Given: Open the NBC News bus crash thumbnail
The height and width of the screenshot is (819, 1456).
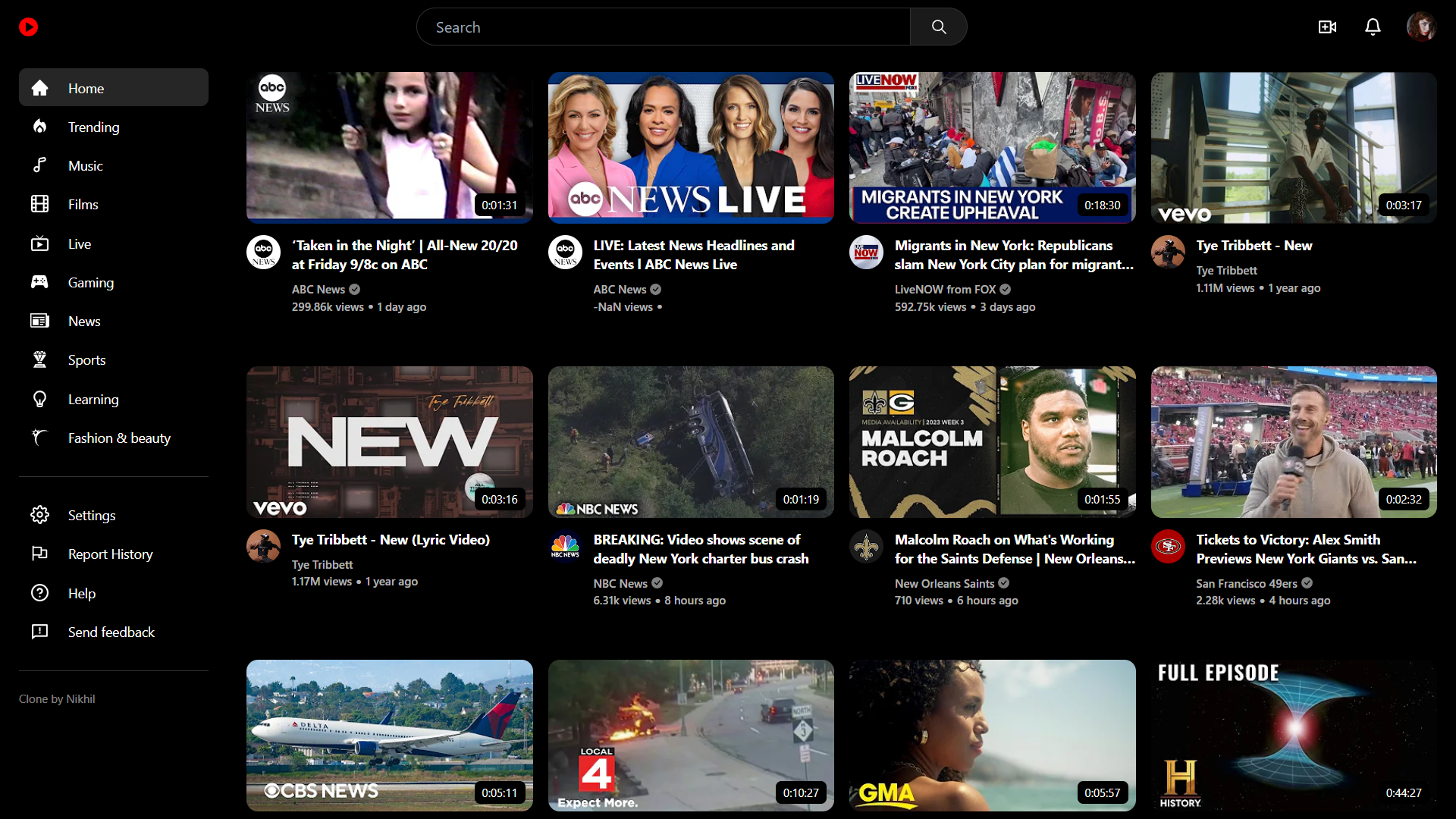Looking at the screenshot, I should (x=691, y=441).
